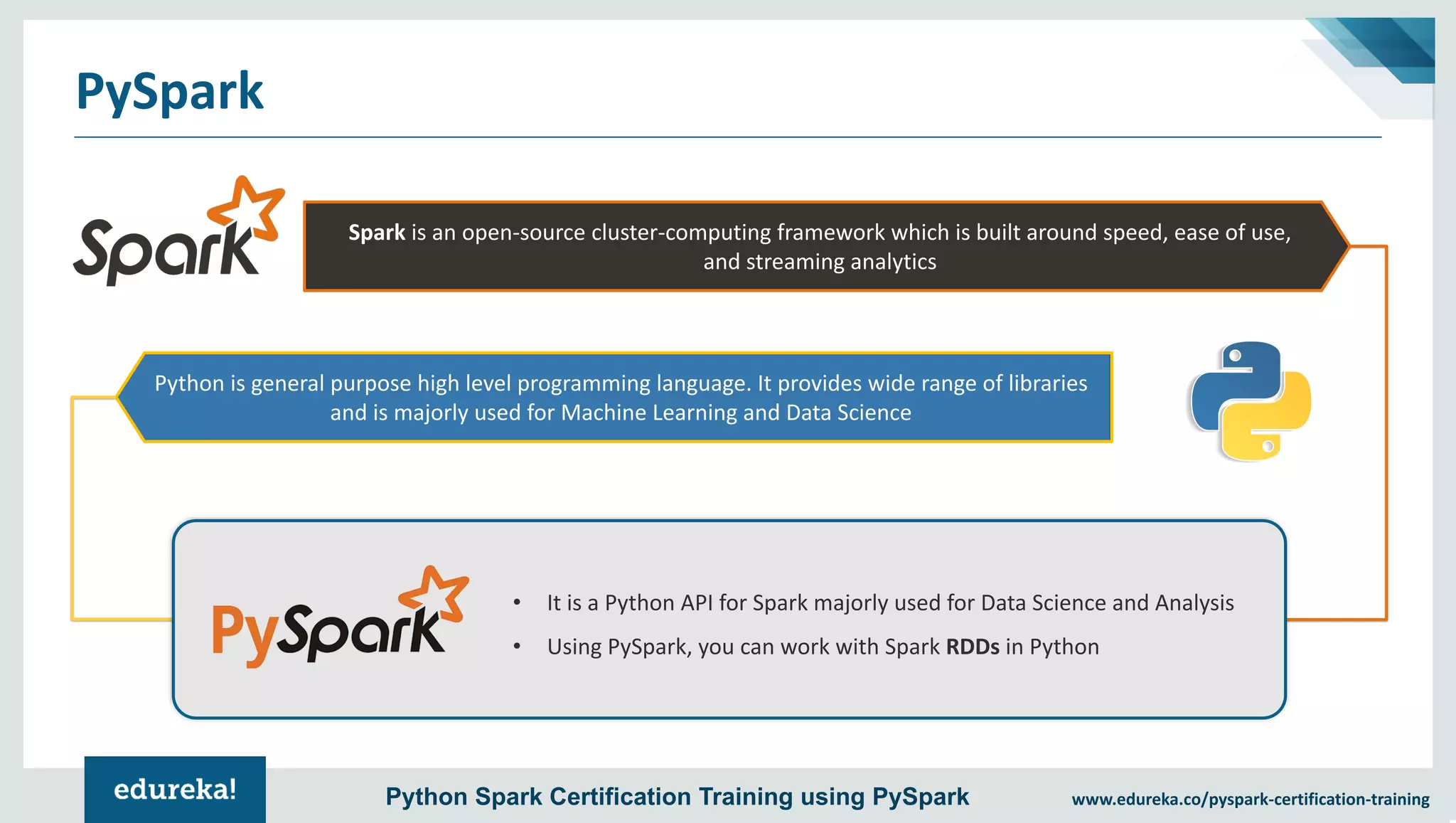Image resolution: width=1456 pixels, height=823 pixels.
Task: Open the www.edureka.co/pyspark-certification-training link
Action: (x=1251, y=800)
